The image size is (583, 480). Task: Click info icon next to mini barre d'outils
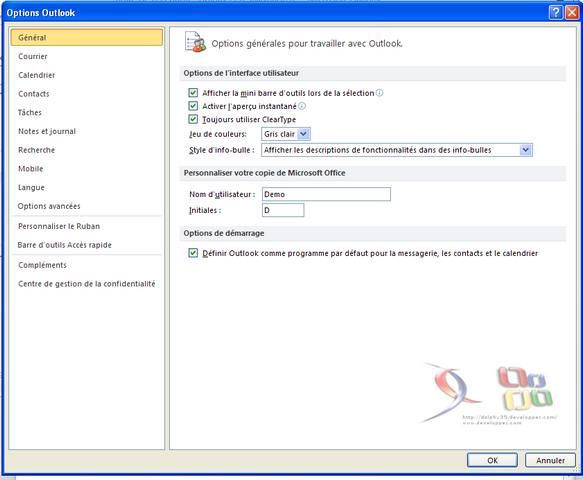(380, 93)
